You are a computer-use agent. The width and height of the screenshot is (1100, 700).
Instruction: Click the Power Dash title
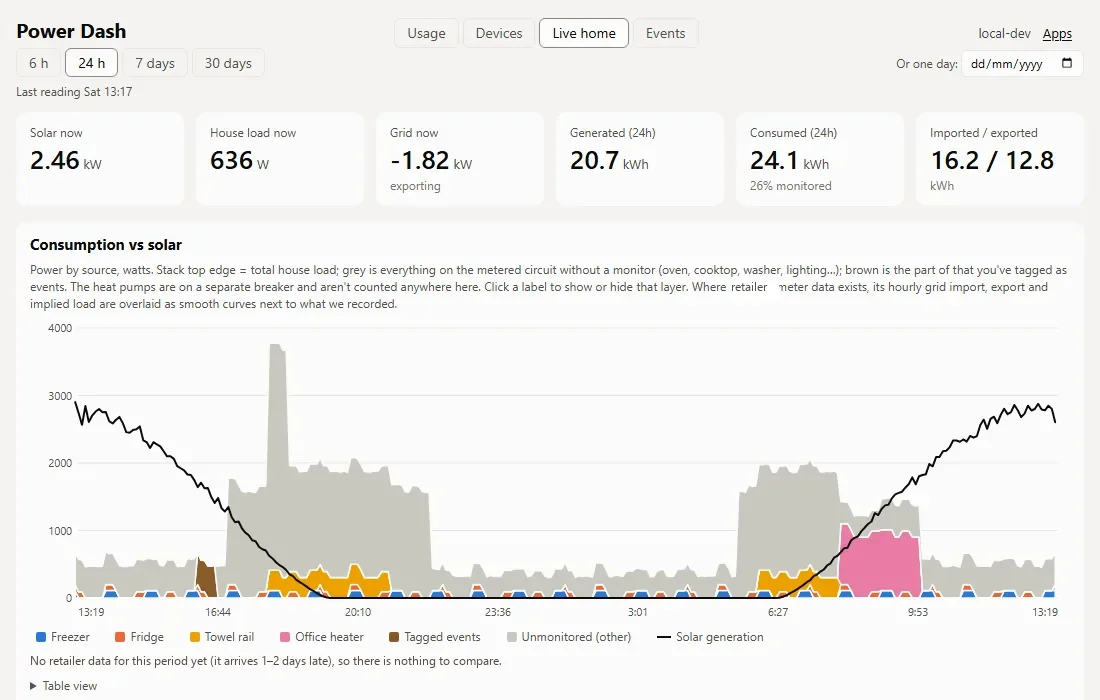coord(71,32)
